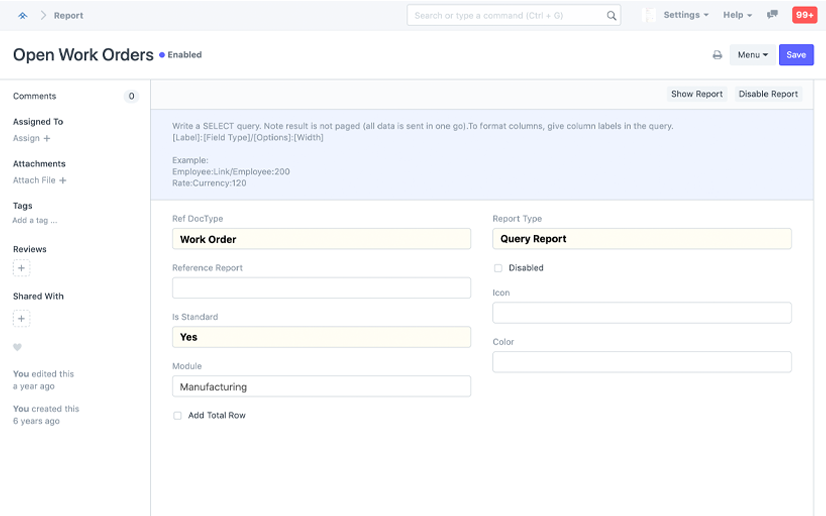The width and height of the screenshot is (826, 516).
Task: Click the Reference Report input field
Action: coord(321,288)
